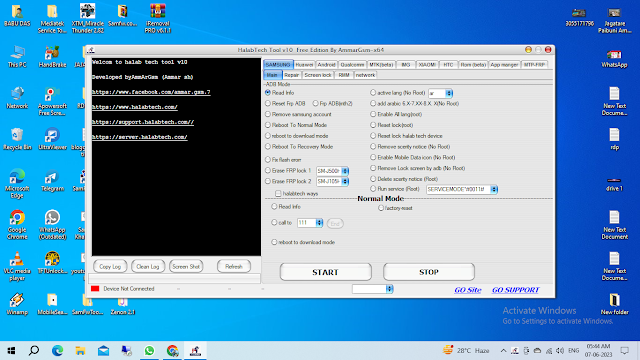Image resolution: width=640 pixels, height=360 pixels.
Task: Open WhatsApp icon on right desktop side
Action: 614,58
